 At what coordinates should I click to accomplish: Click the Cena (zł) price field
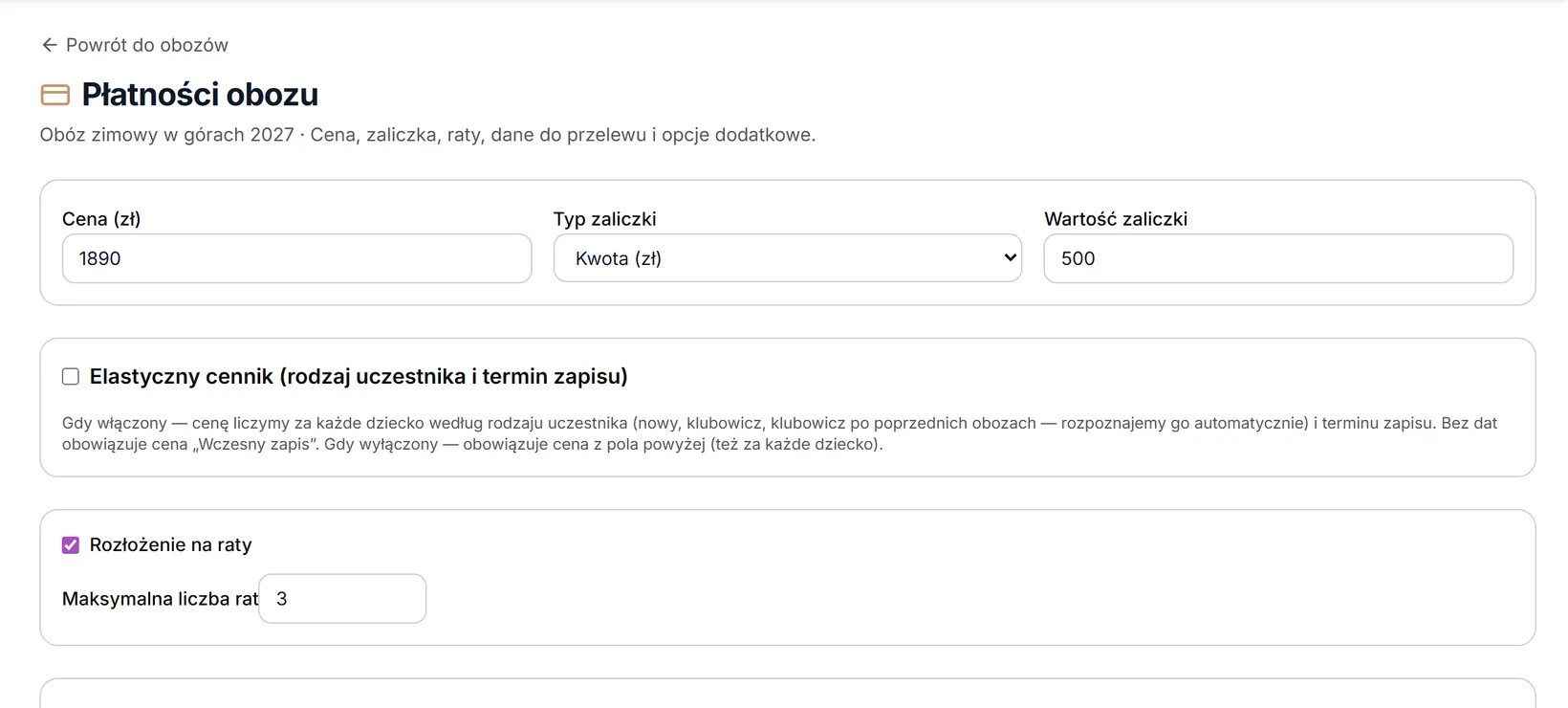point(296,258)
